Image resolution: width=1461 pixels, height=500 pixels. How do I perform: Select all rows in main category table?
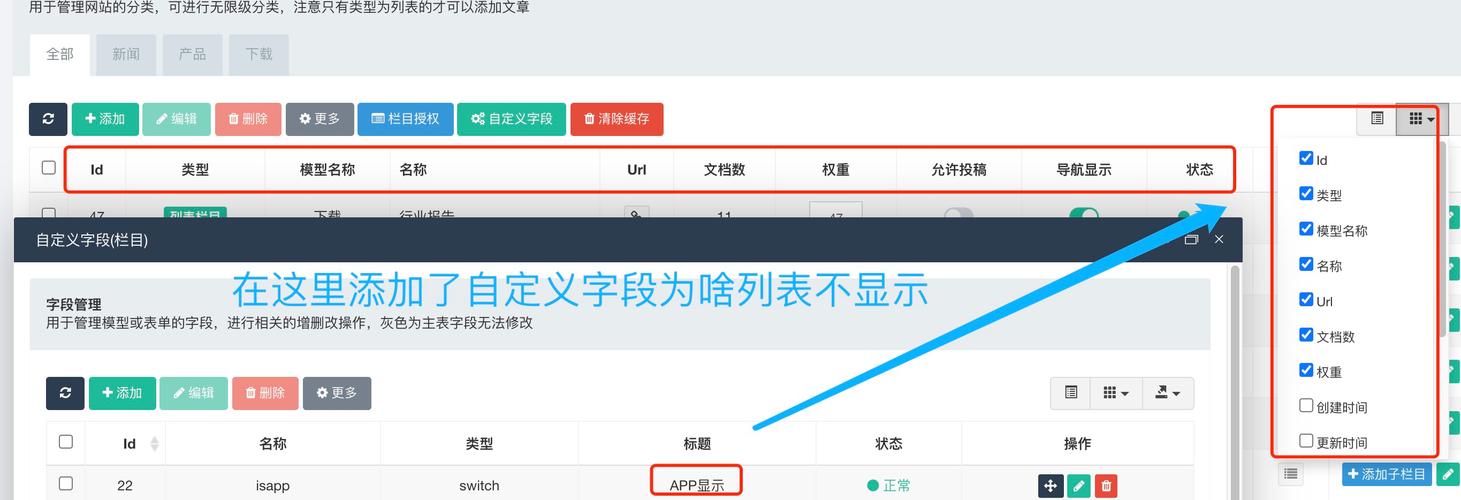(x=48, y=167)
